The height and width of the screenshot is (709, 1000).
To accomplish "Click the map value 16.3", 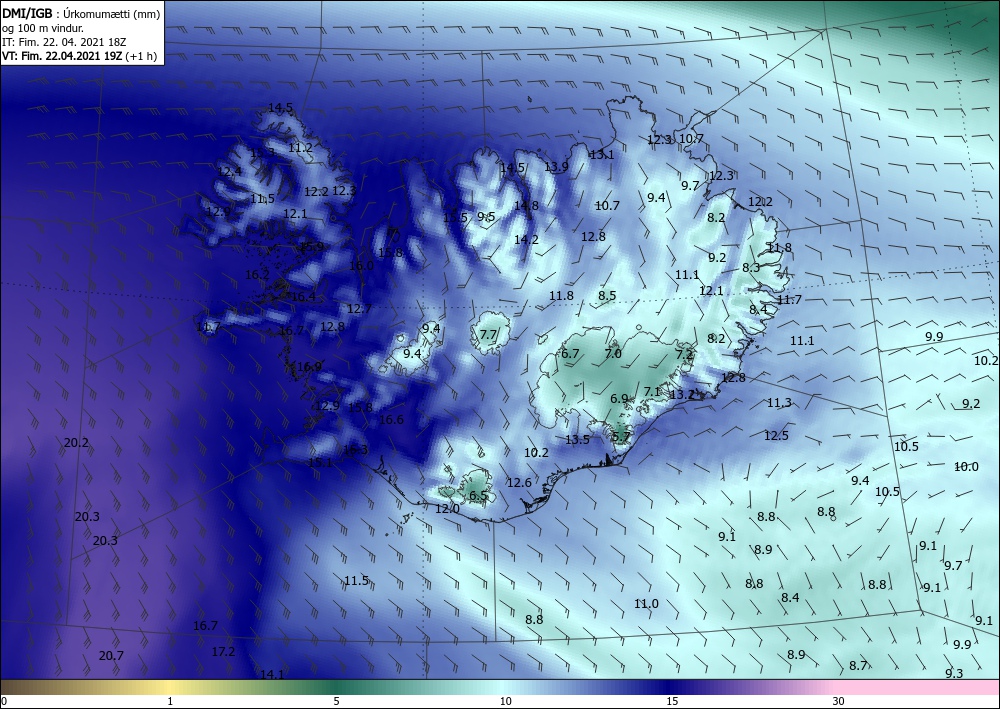I will [x=355, y=450].
